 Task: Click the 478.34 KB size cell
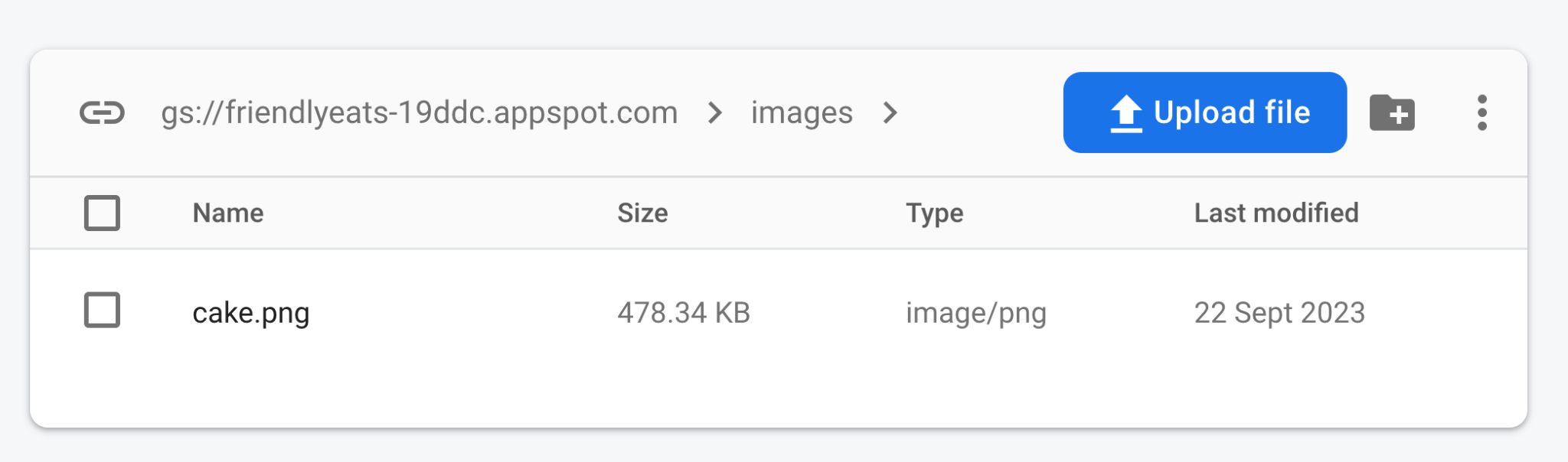coord(684,313)
